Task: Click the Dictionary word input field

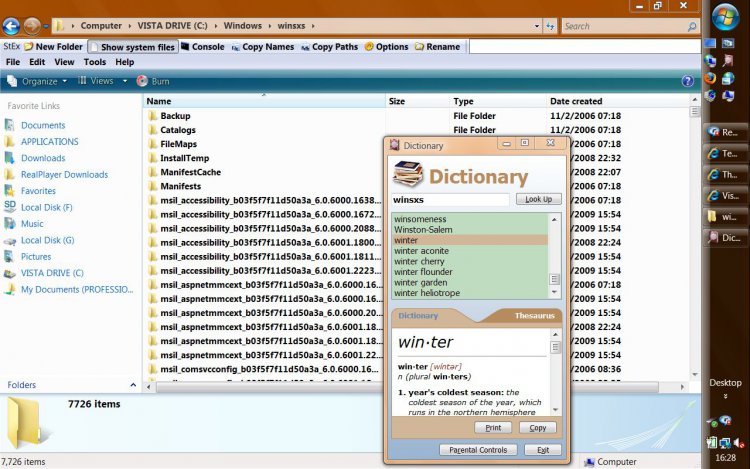Action: tap(450, 199)
